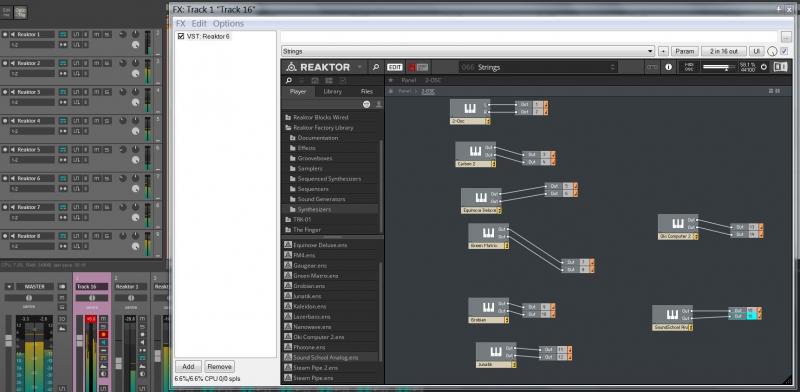800x392 pixels.
Task: Toggle the Reaktor audio engine power icon
Action: pos(763,67)
